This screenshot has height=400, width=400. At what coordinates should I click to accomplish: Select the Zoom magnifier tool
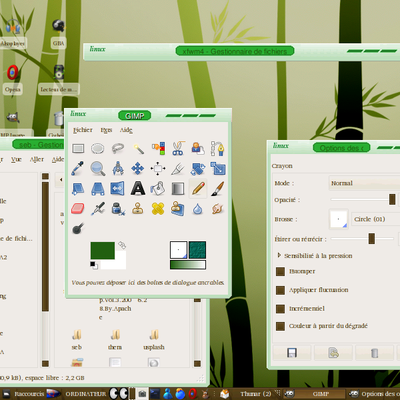98,168
